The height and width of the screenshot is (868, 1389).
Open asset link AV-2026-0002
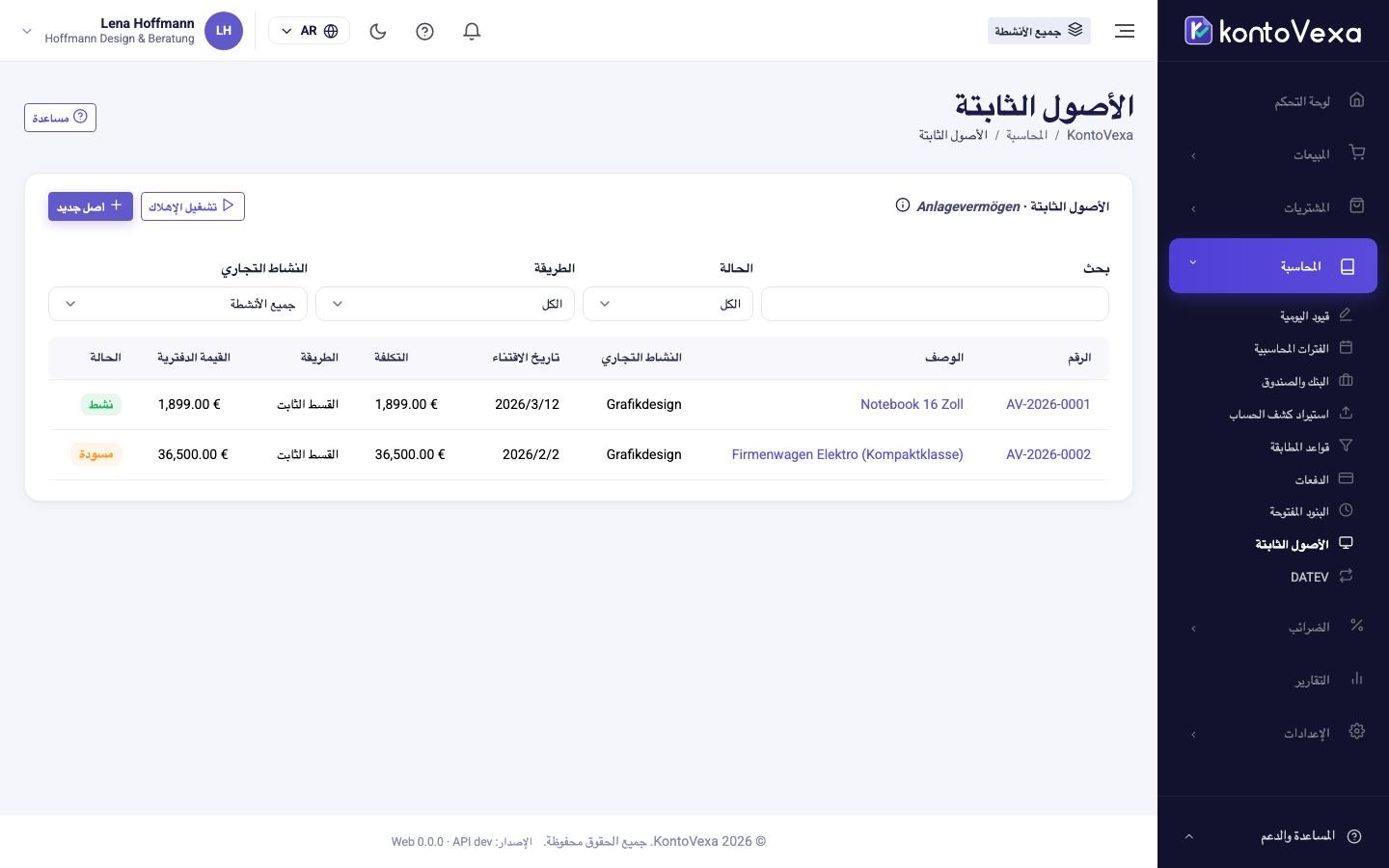tap(1049, 454)
